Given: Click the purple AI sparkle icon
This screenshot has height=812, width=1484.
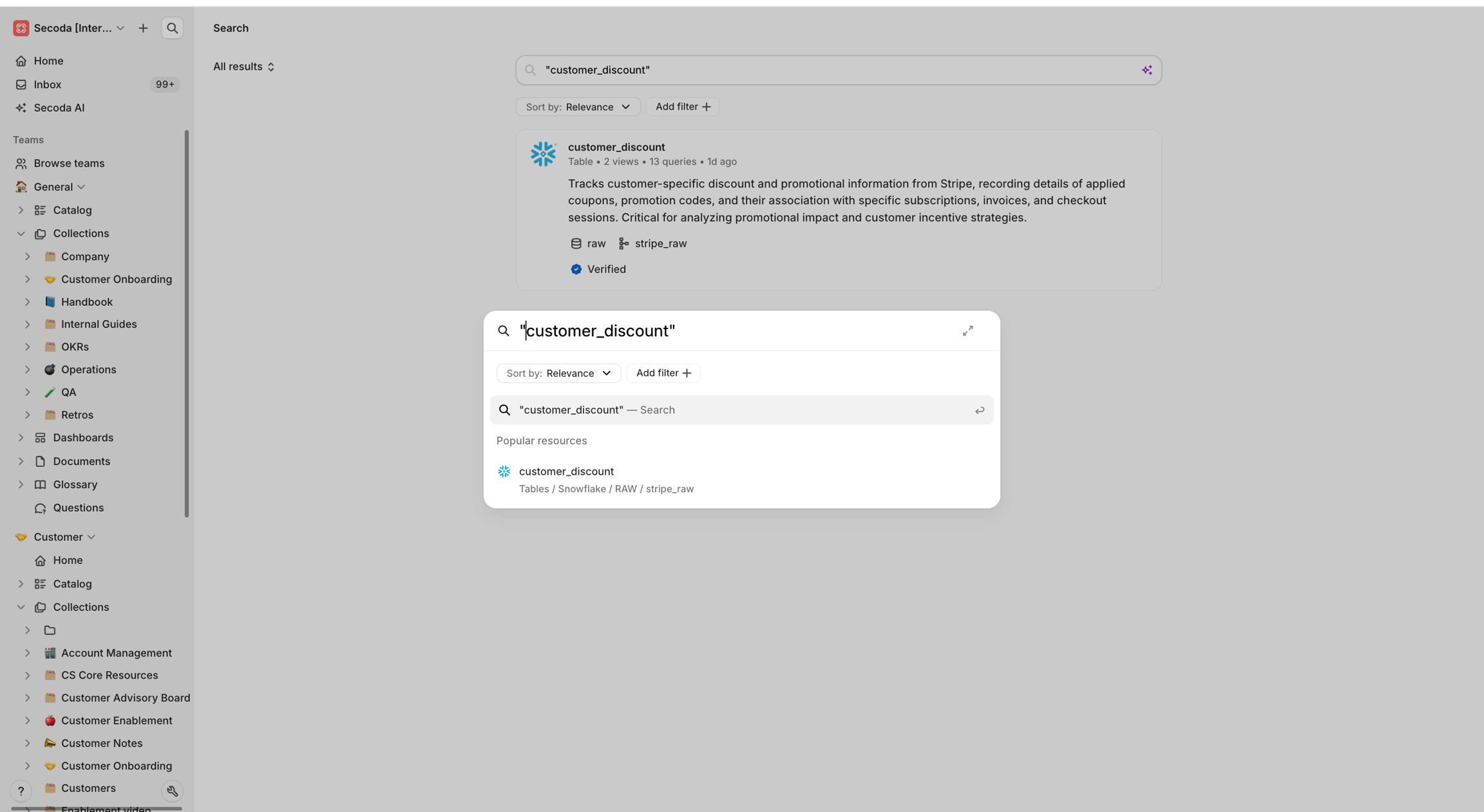Looking at the screenshot, I should (1146, 70).
